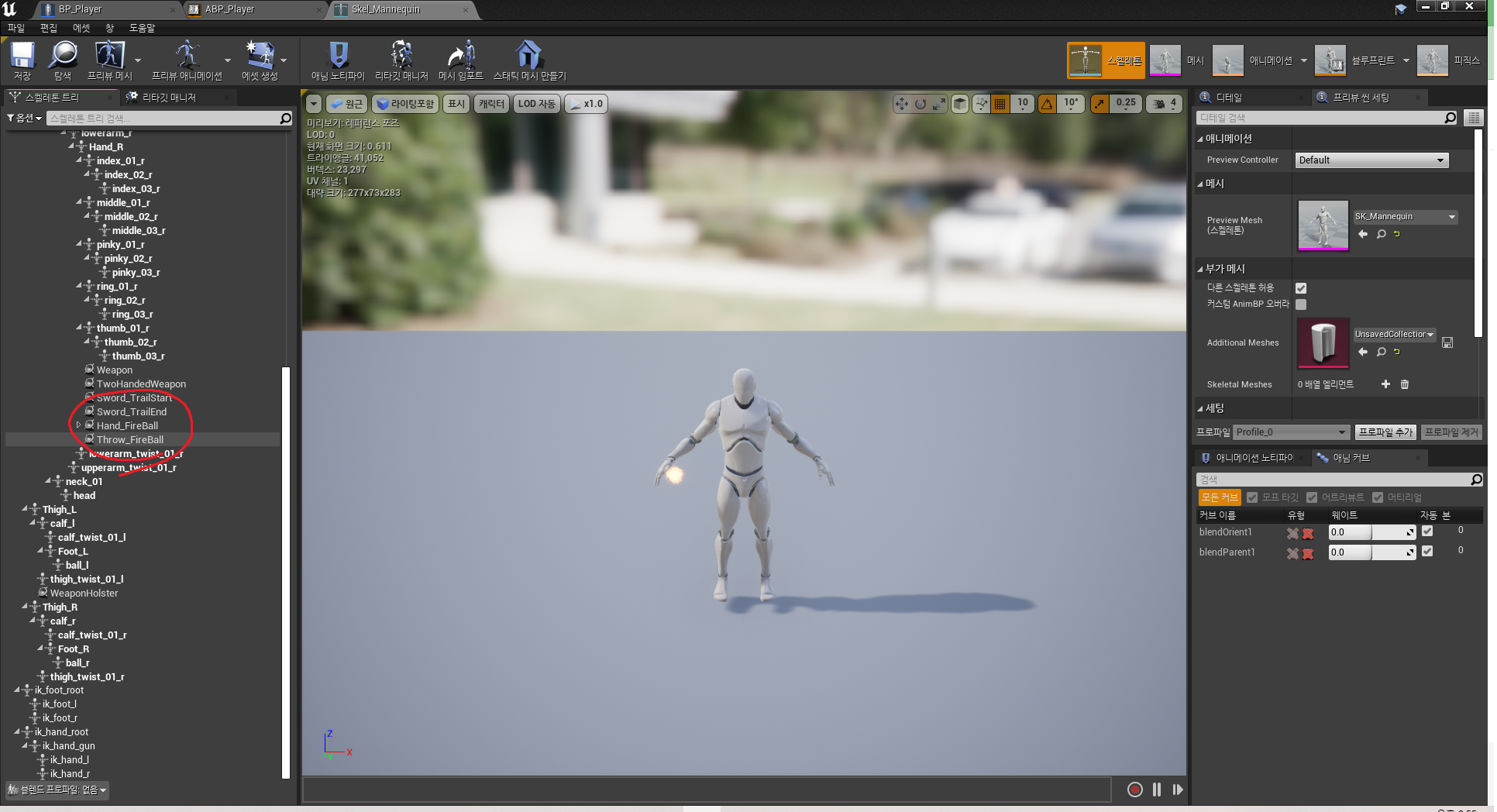
Task: Collapse the 부가 메시 details section
Action: point(1200,270)
